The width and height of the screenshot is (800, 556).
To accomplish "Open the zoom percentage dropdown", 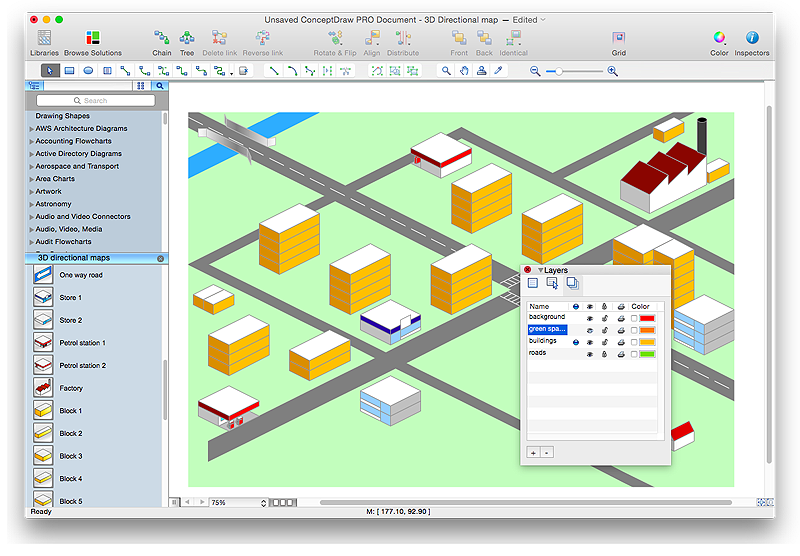I will click(264, 503).
